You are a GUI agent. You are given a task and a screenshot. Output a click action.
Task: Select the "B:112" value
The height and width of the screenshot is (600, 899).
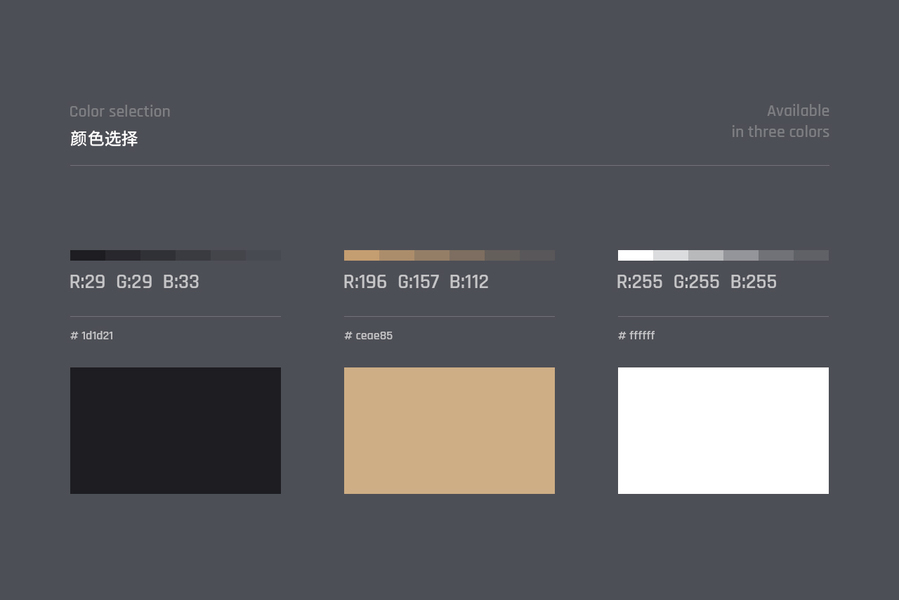469,282
